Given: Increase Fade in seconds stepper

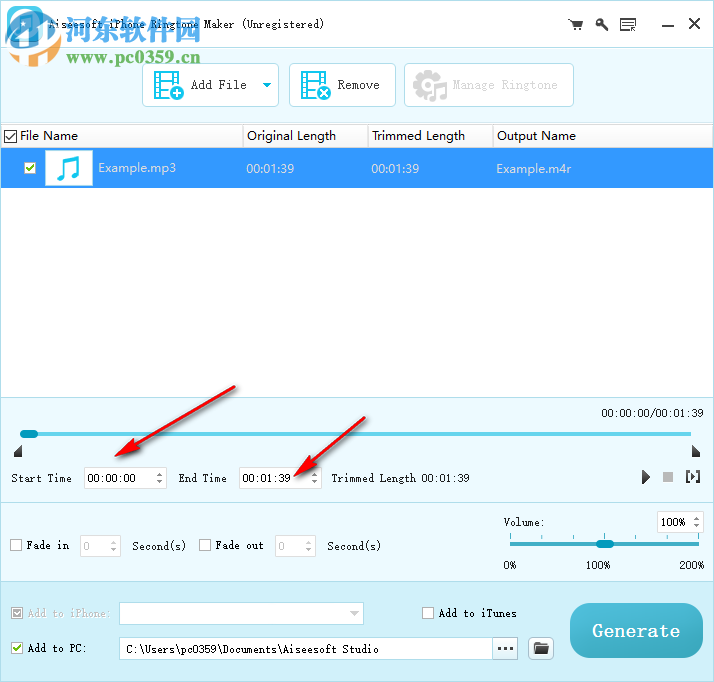Looking at the screenshot, I should tap(113, 542).
